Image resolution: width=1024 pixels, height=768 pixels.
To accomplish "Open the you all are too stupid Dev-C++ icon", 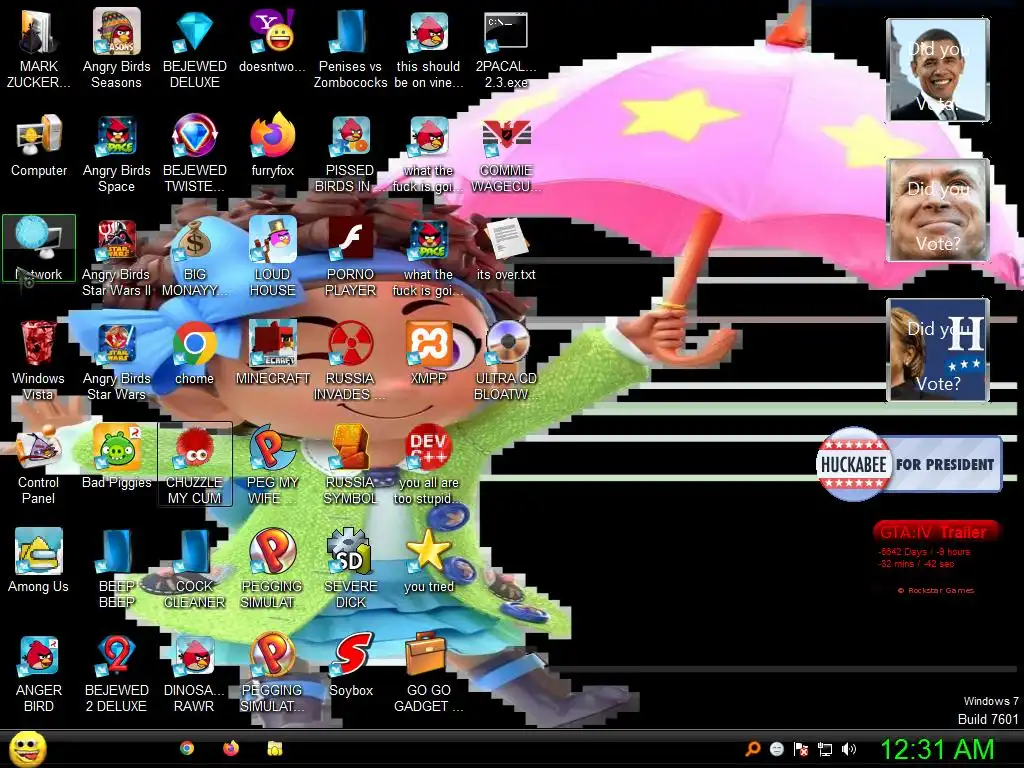I will coord(428,465).
